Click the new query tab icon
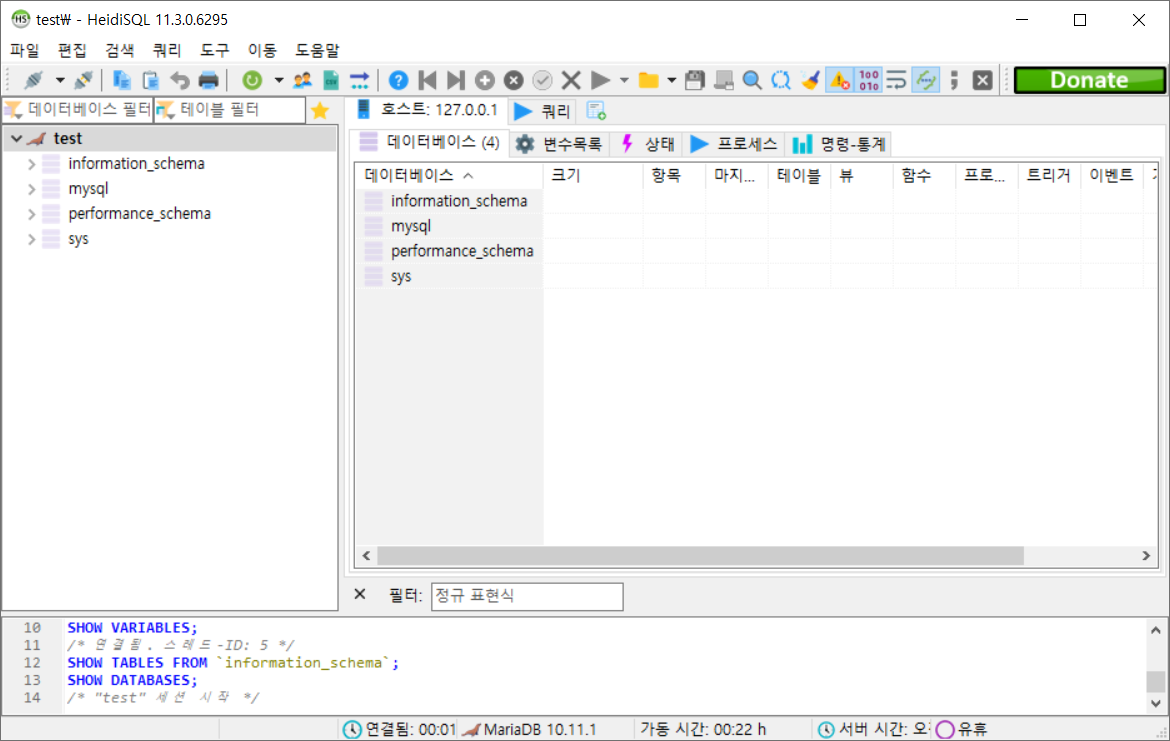 pos(596,110)
